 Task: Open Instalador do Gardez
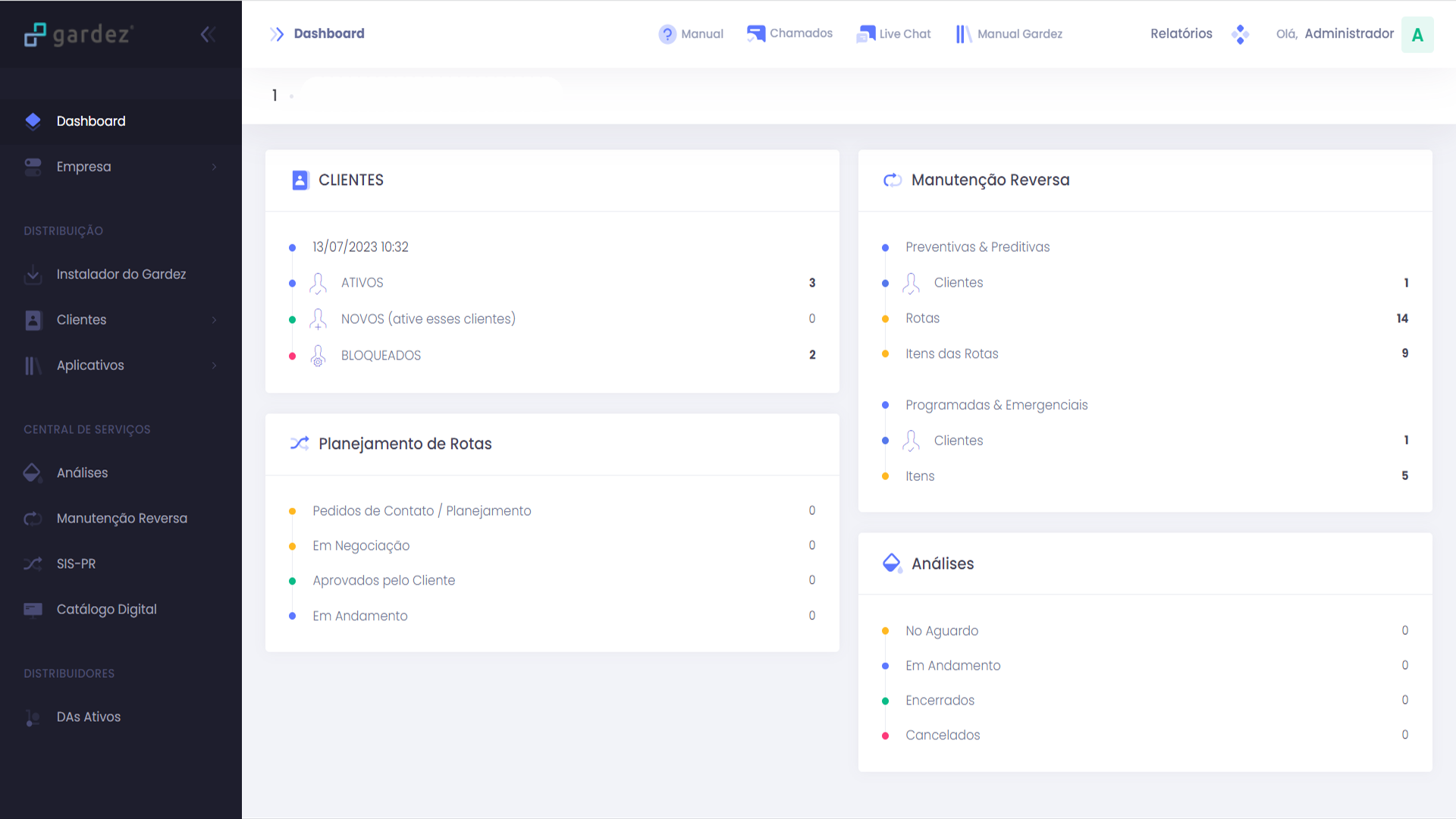121,275
